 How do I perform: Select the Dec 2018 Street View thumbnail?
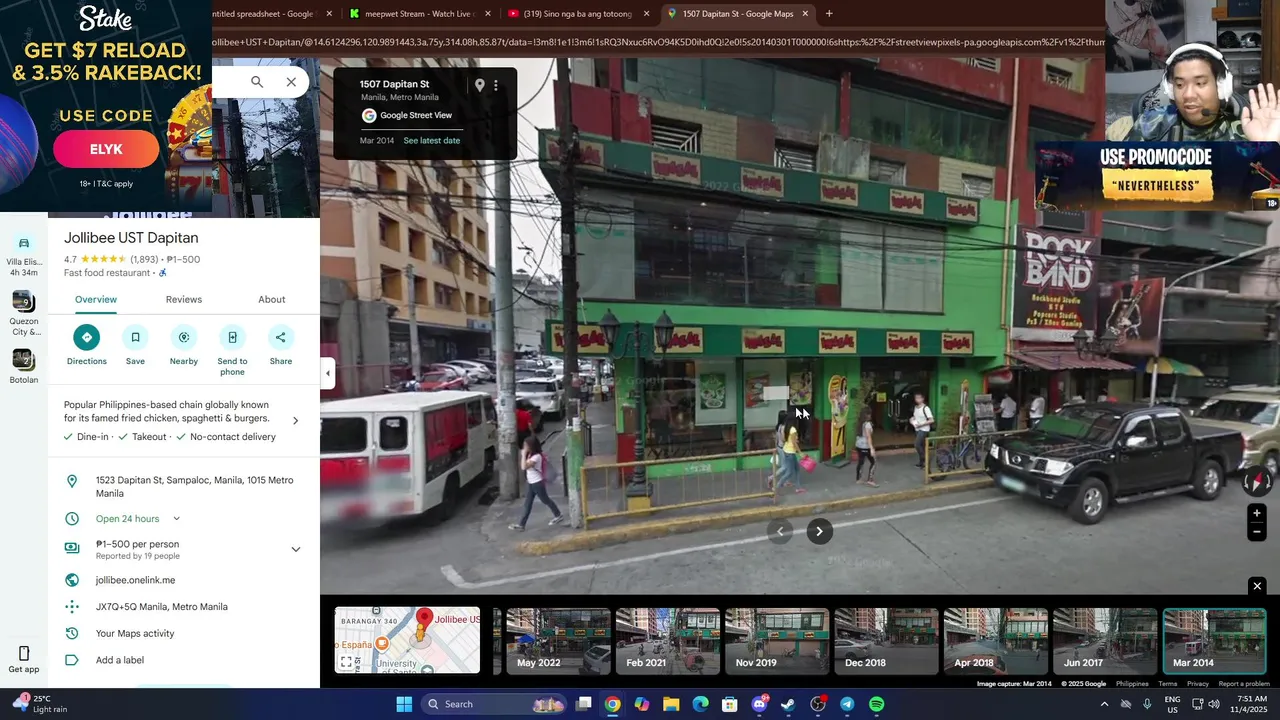coord(886,641)
